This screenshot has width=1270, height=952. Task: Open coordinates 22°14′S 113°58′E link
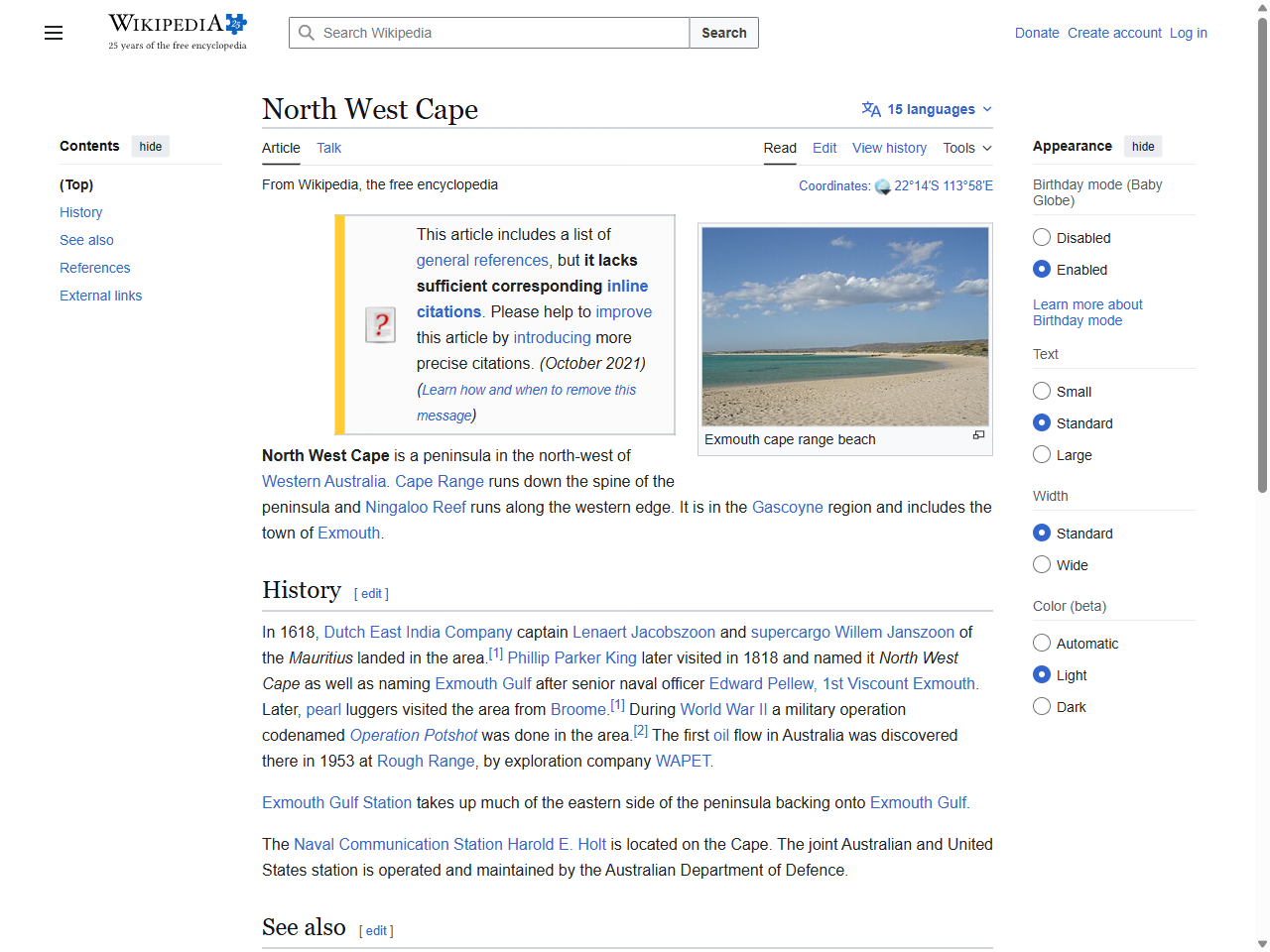(944, 185)
